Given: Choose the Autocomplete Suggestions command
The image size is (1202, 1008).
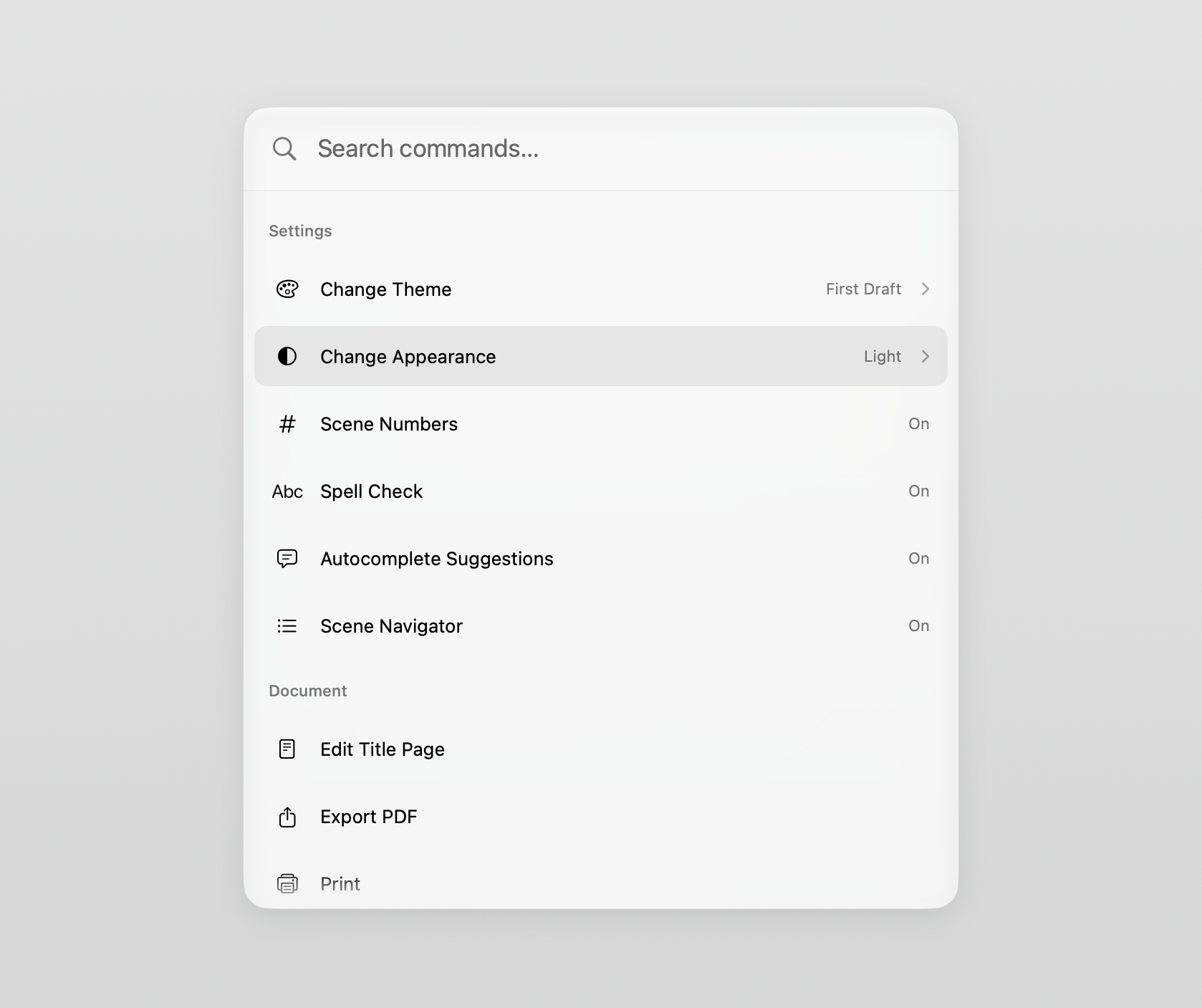Looking at the screenshot, I should 601,559.
